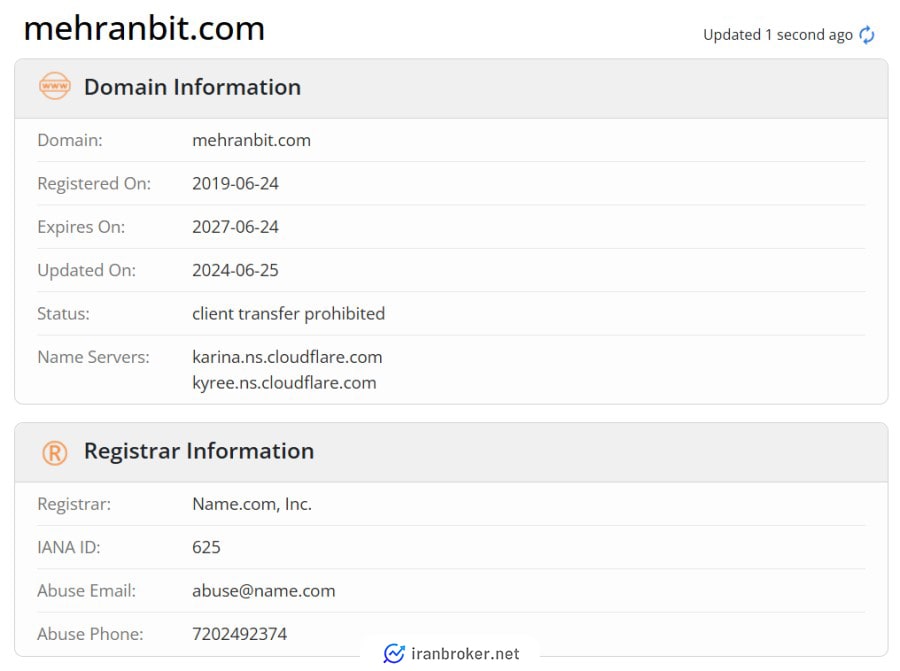This screenshot has height=671, width=900.
Task: Click the iranbroker.net logo icon
Action: click(x=394, y=653)
